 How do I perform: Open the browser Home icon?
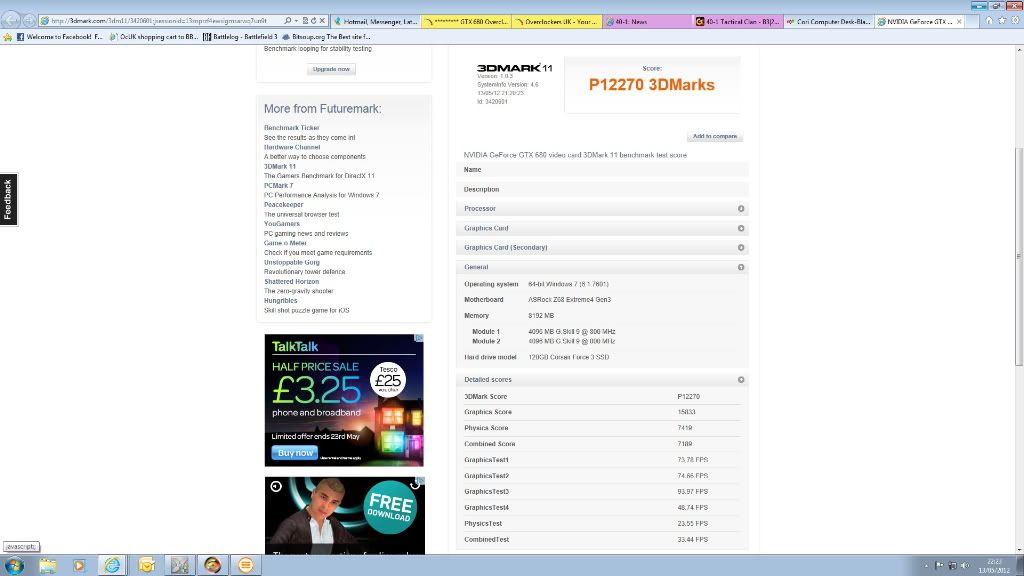tap(989, 21)
